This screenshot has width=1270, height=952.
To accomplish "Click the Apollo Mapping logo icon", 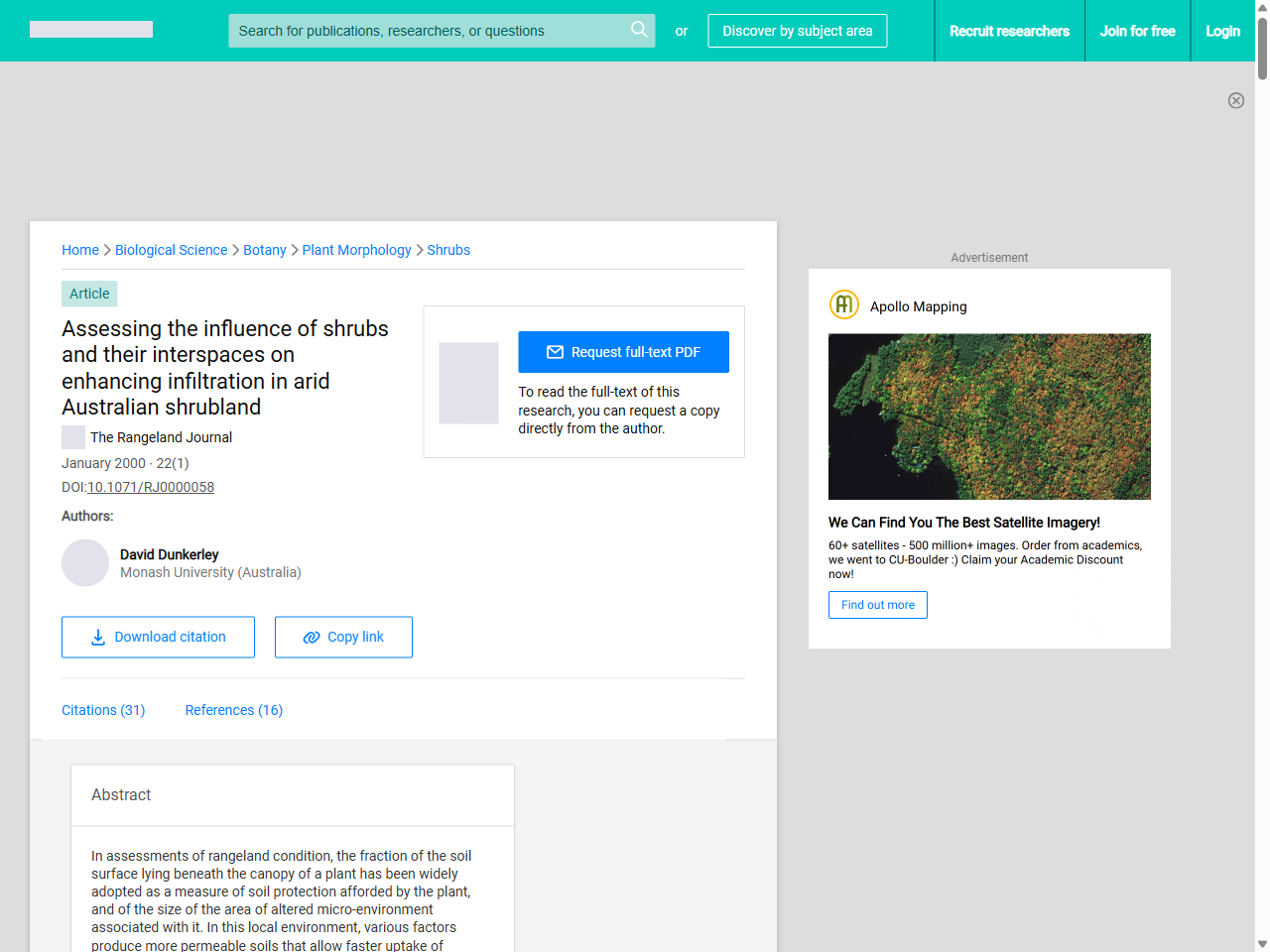I will pyautogui.click(x=843, y=304).
